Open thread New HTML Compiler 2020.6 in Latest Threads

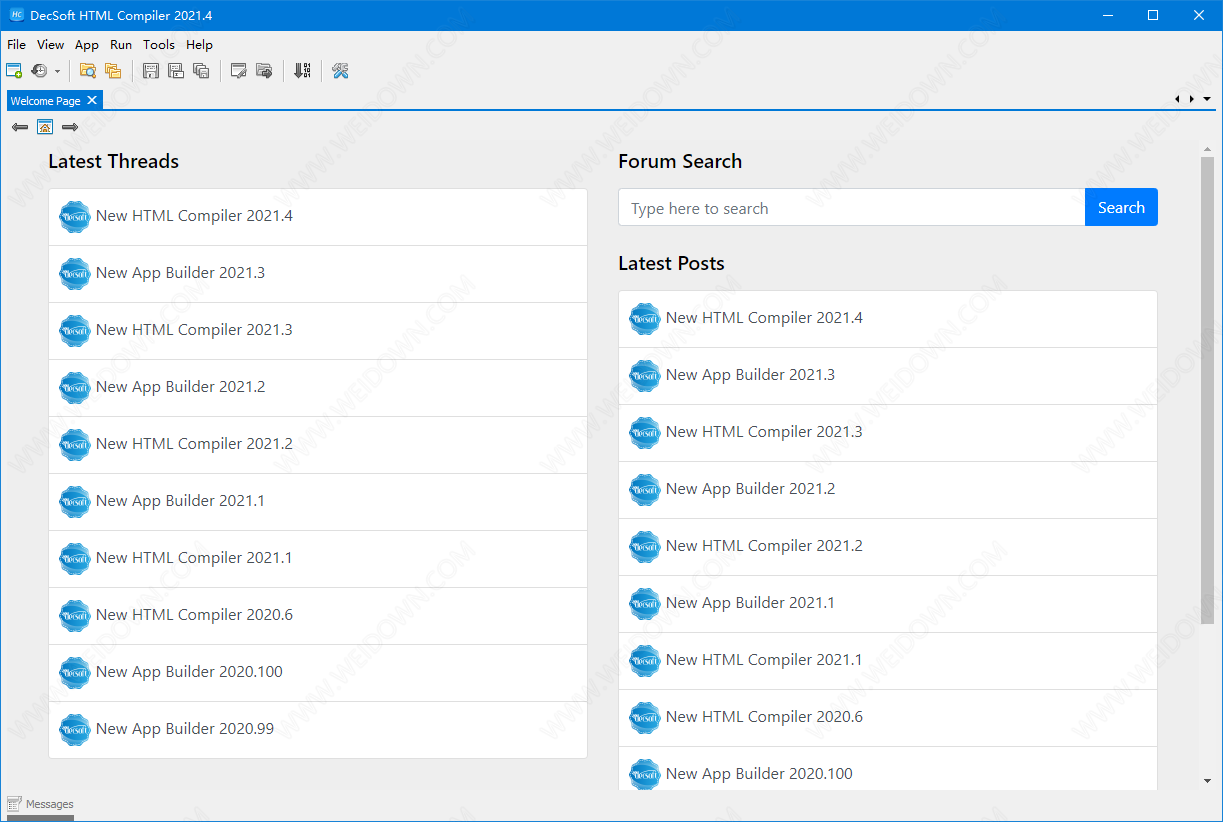(318, 616)
